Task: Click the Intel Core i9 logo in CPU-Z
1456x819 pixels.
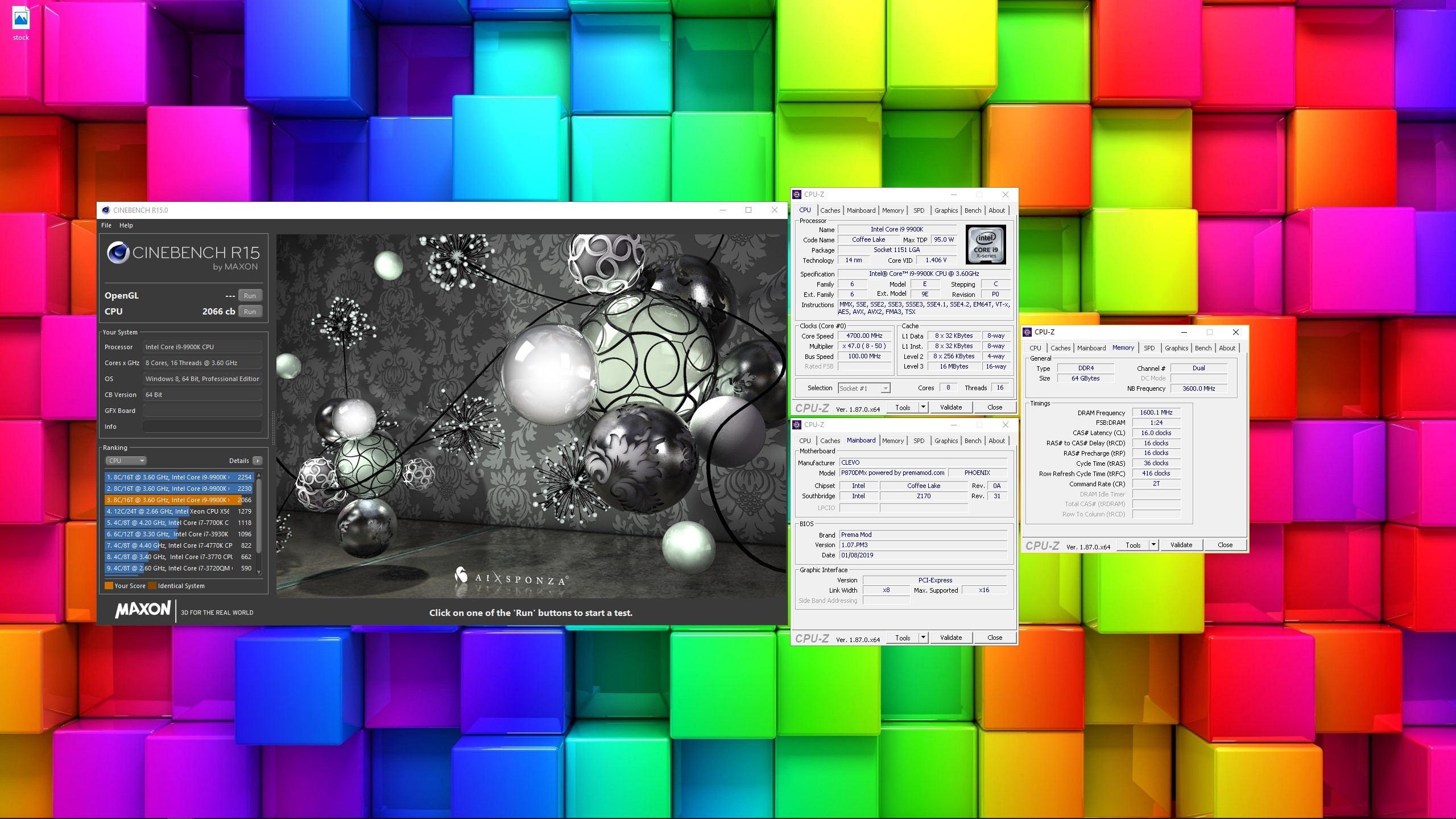Action: point(986,244)
